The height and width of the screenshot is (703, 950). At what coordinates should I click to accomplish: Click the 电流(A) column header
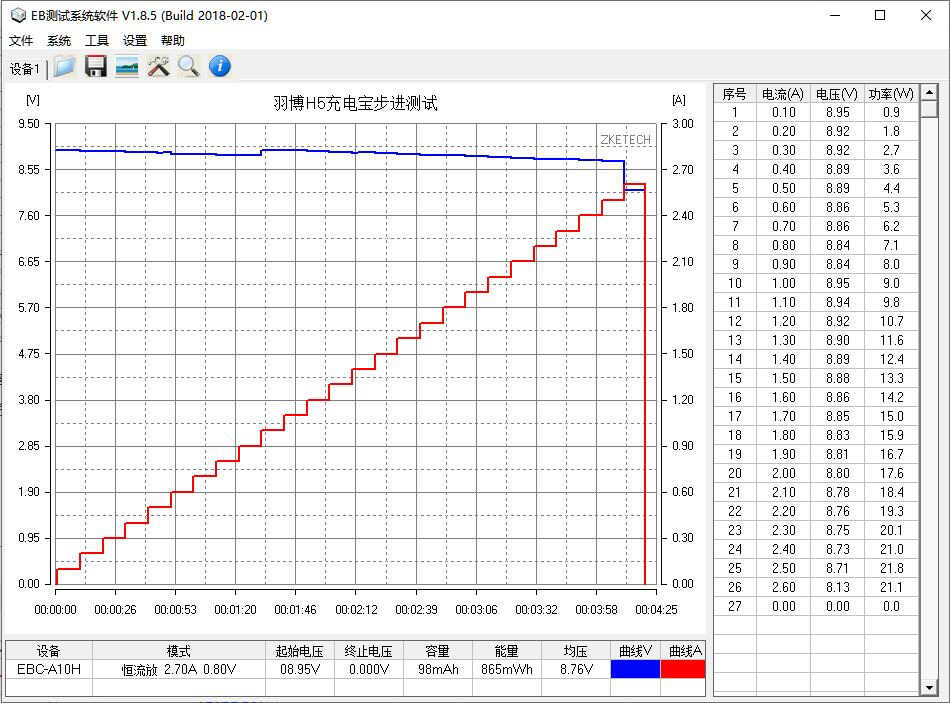coord(783,94)
